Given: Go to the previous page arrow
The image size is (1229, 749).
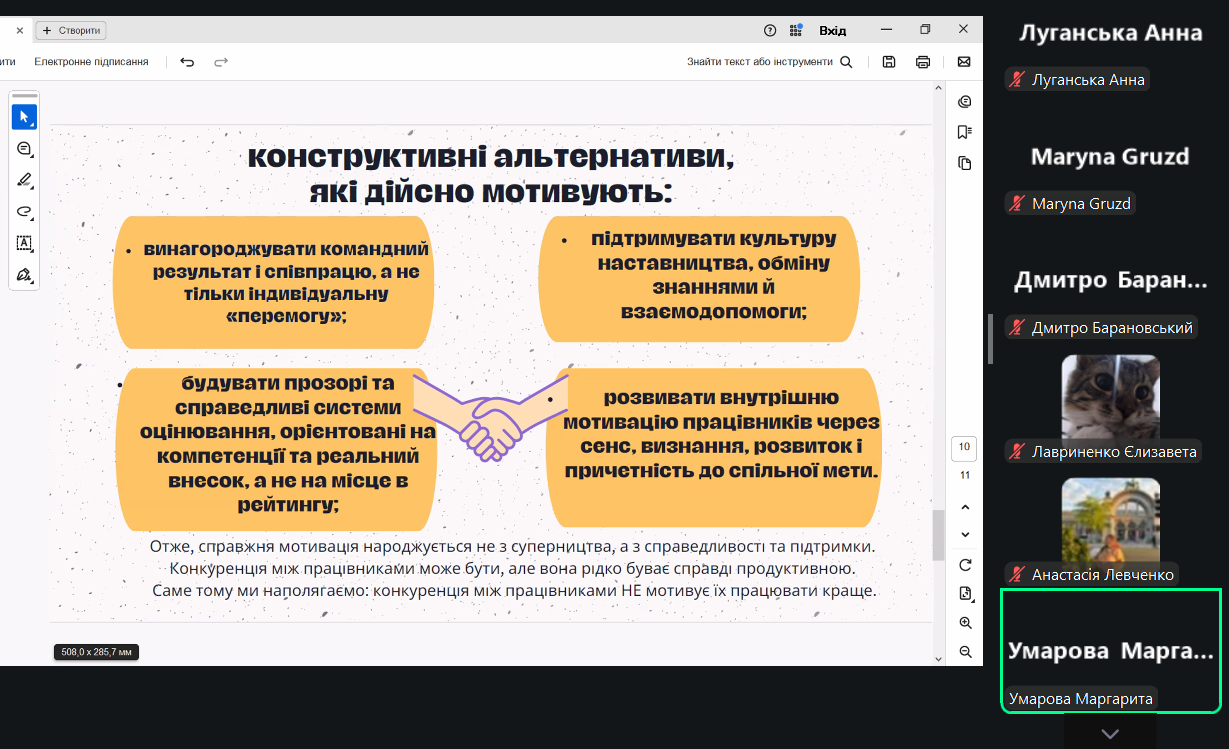Looking at the screenshot, I should tap(965, 507).
